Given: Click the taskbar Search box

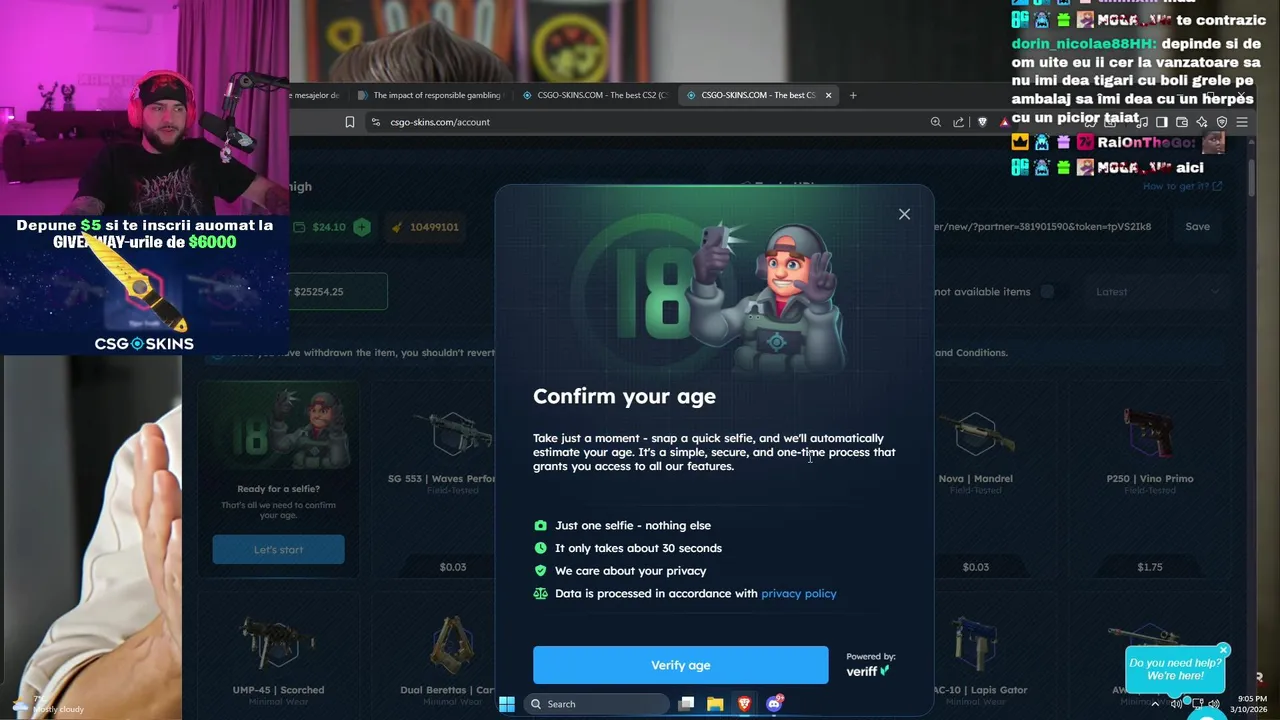Looking at the screenshot, I should pyautogui.click(x=596, y=704).
